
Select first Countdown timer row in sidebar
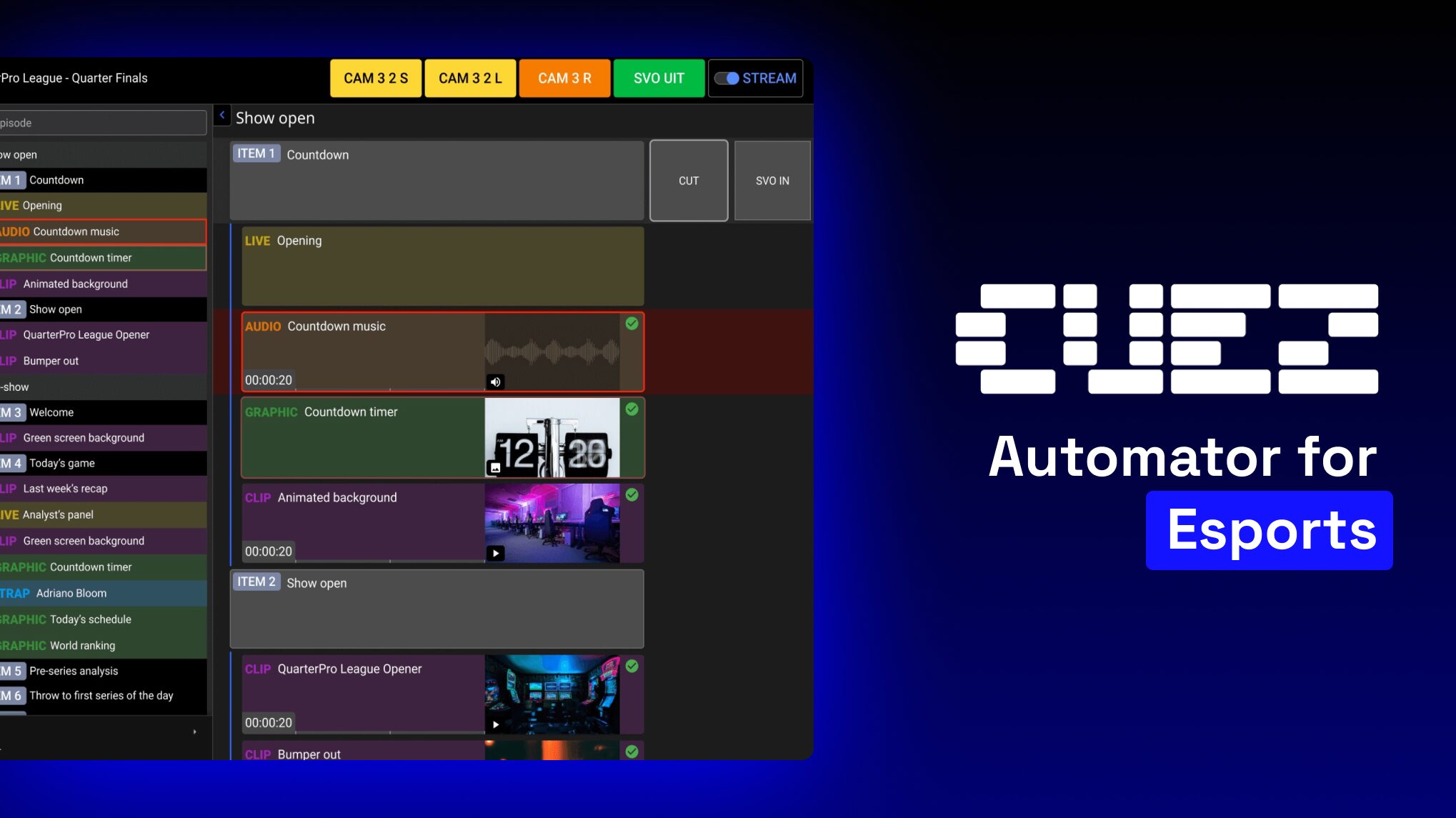103,258
